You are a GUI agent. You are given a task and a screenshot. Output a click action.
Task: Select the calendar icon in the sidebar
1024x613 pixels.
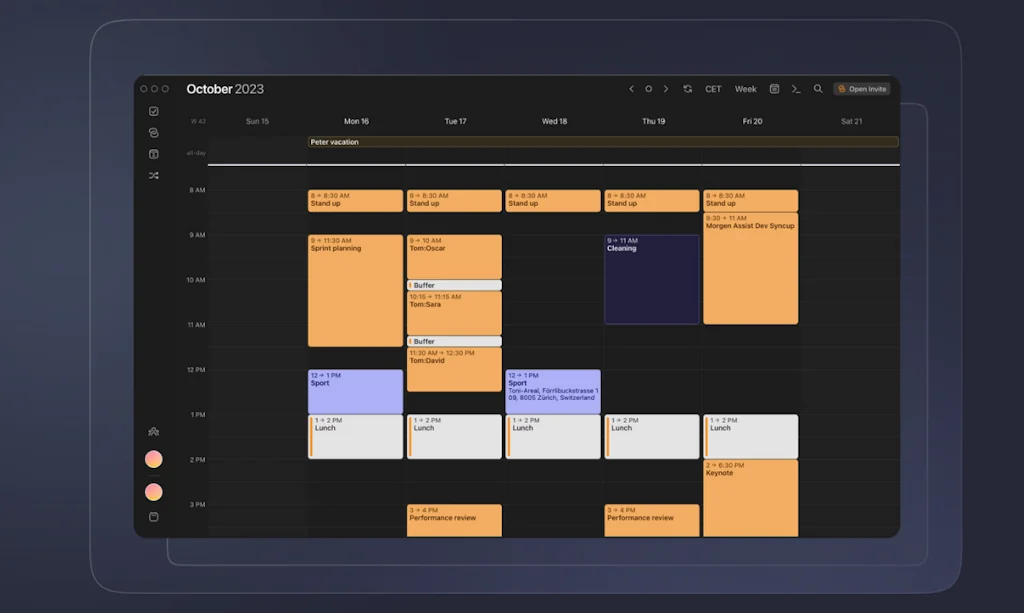(153, 153)
